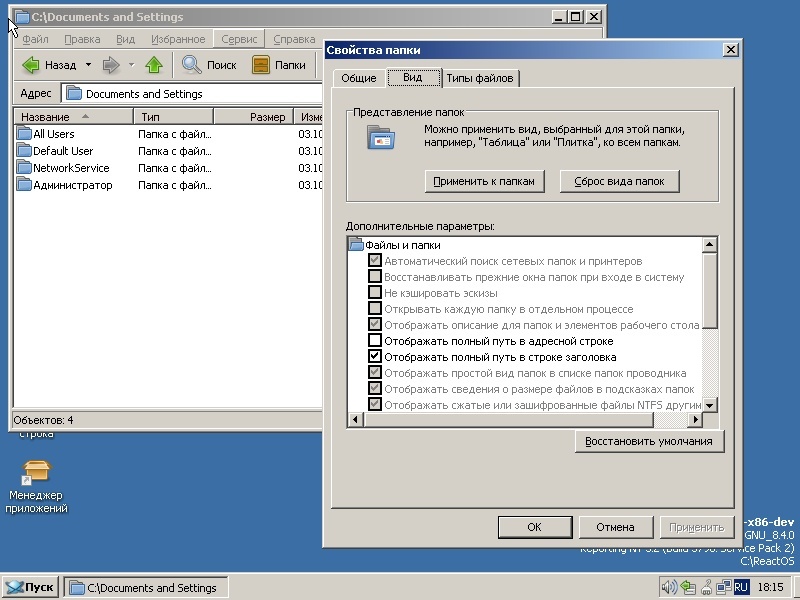Click the 18:15 taskbar clock
The image size is (800, 600).
pos(770,587)
